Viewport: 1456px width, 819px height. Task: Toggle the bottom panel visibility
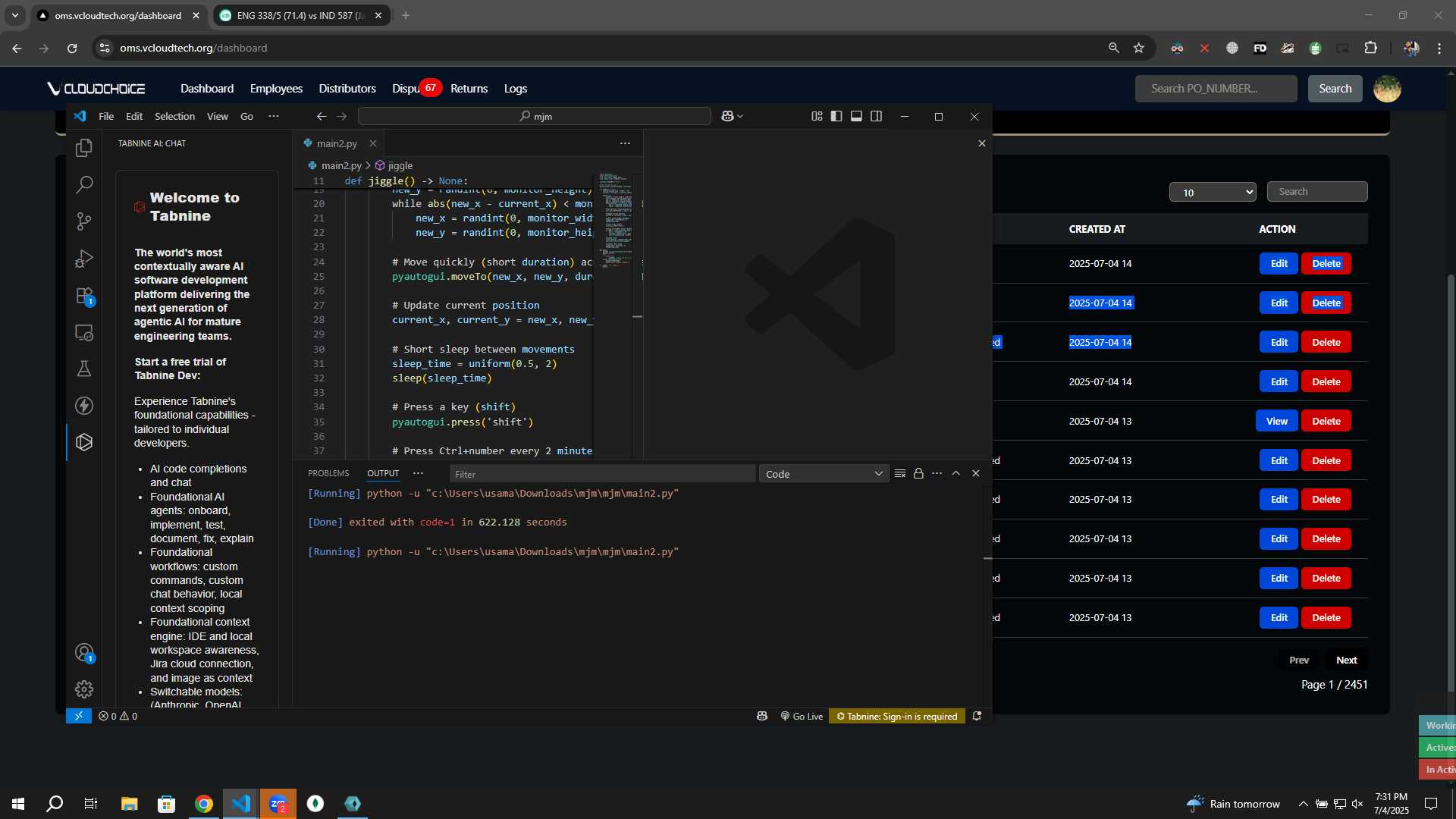(856, 116)
